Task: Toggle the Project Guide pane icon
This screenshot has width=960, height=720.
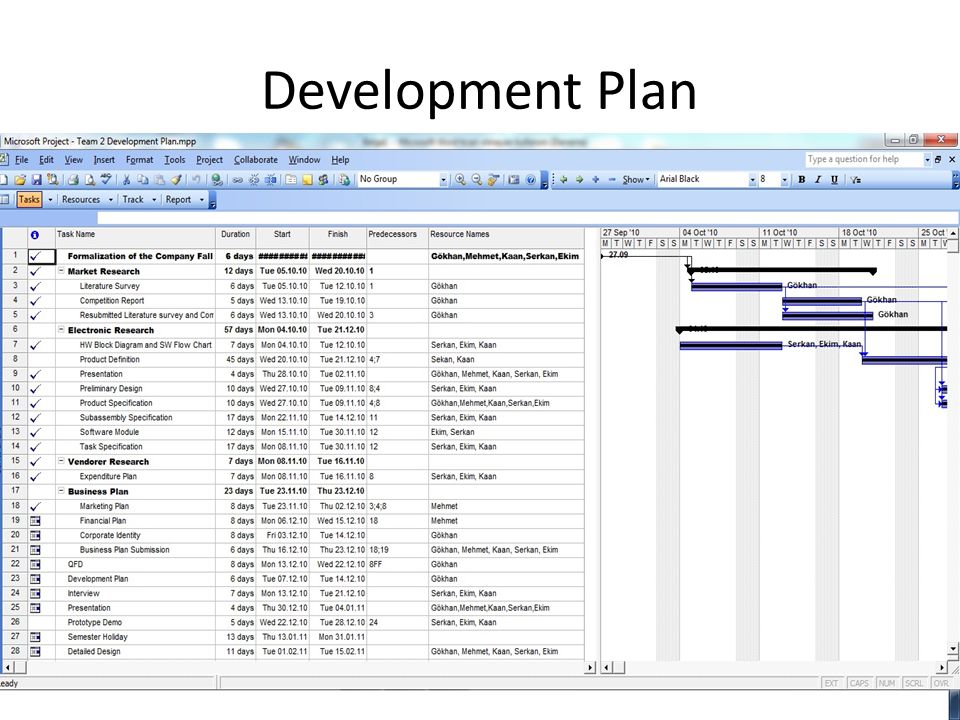Action: (5, 200)
